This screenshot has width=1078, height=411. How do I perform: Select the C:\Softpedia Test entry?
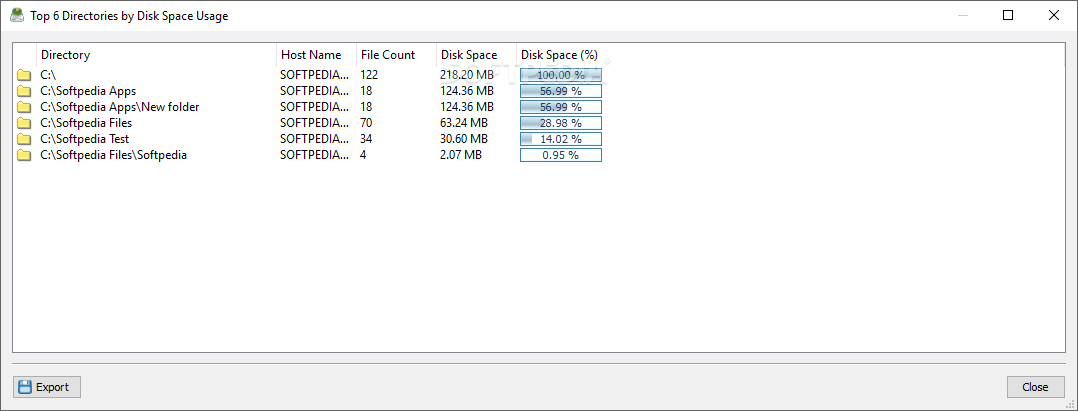click(x=85, y=139)
